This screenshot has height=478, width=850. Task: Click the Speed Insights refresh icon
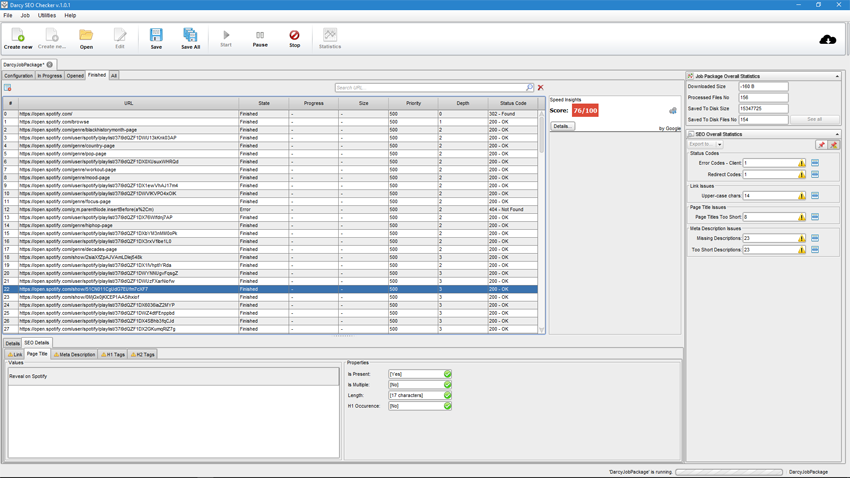tap(673, 111)
